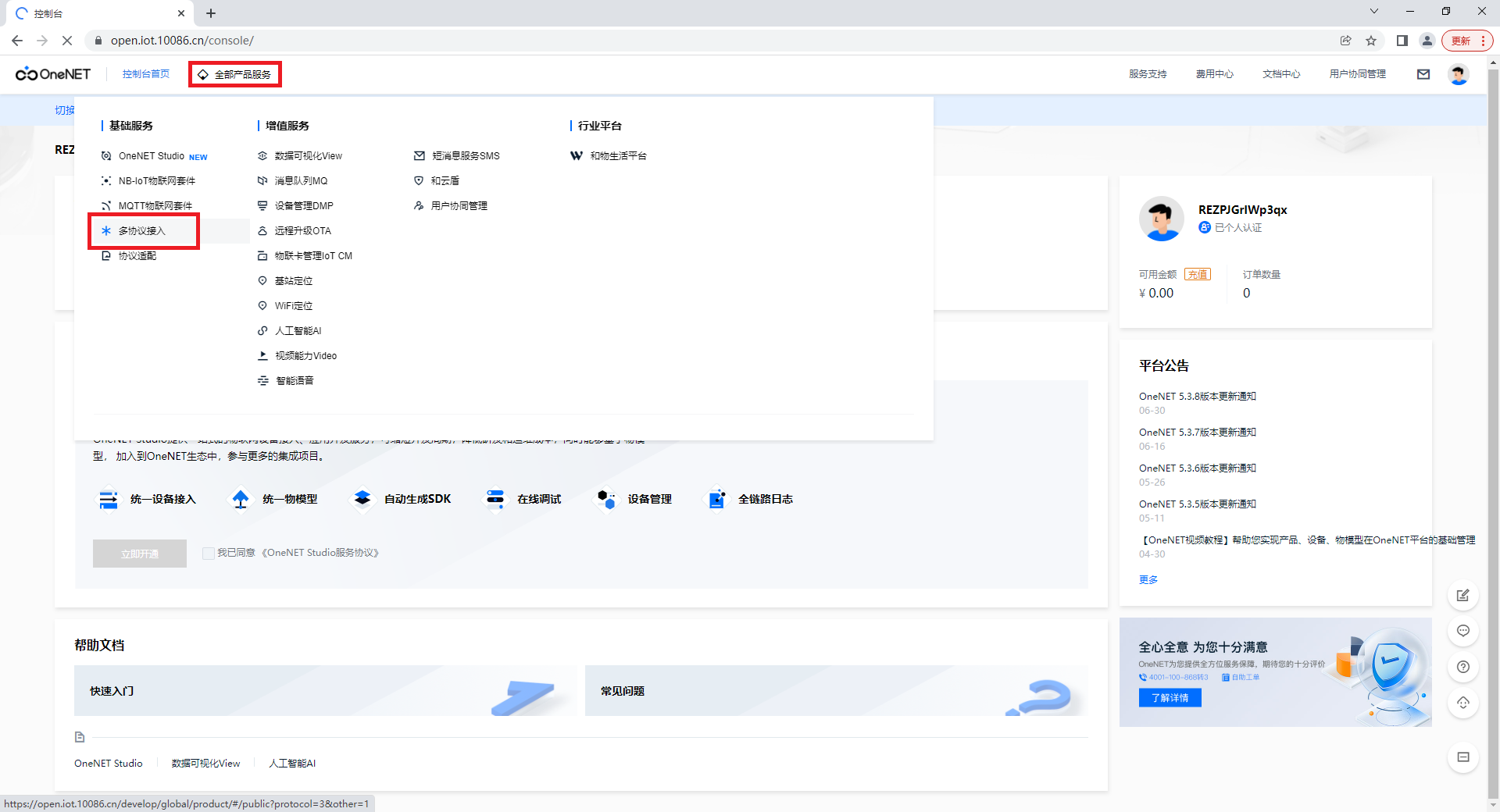
Task: Select 消息队列MQ menu item
Action: tap(301, 181)
